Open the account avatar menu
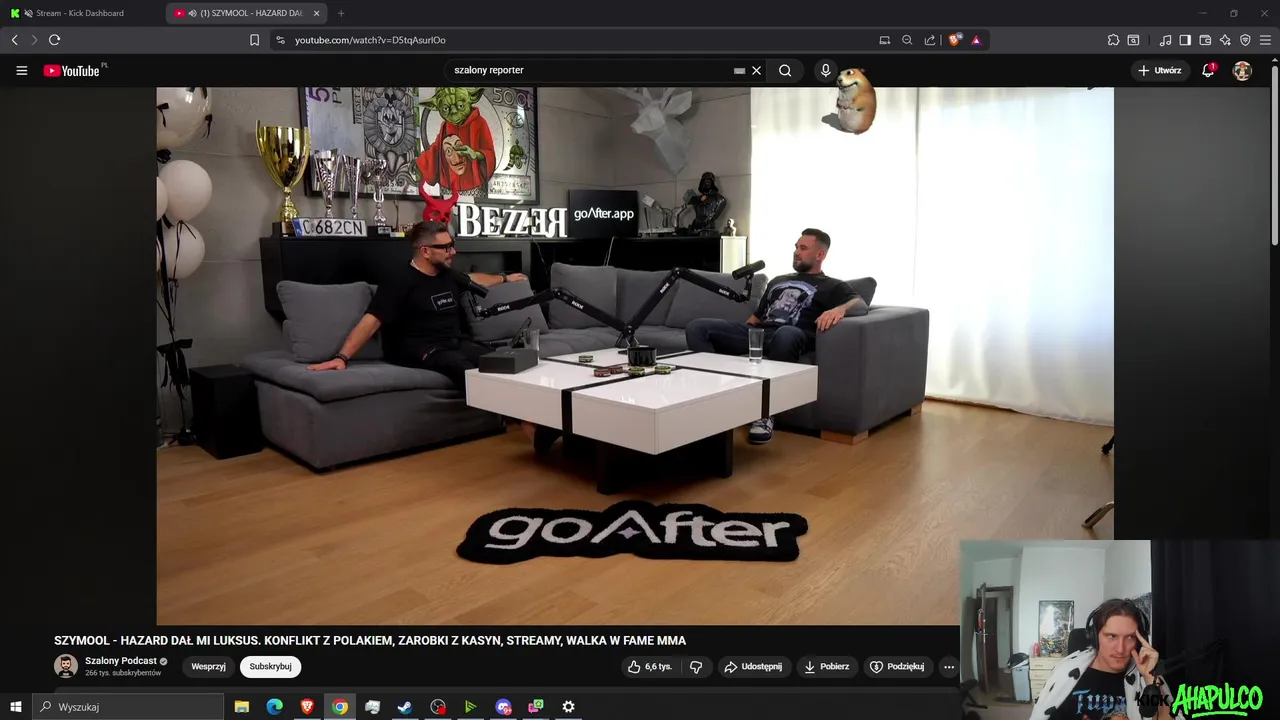Screen dimensions: 1280x720 (1242, 70)
